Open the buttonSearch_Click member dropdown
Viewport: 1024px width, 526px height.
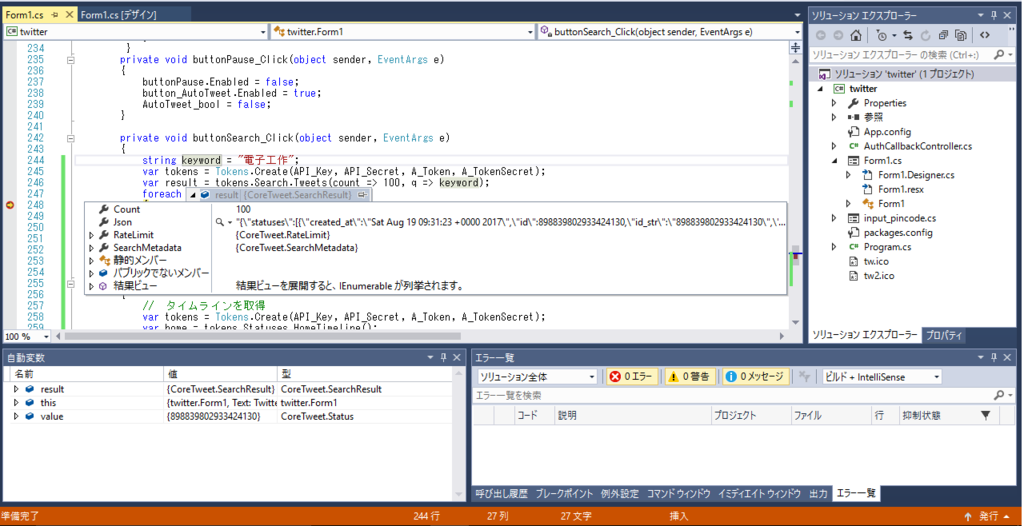[797, 31]
